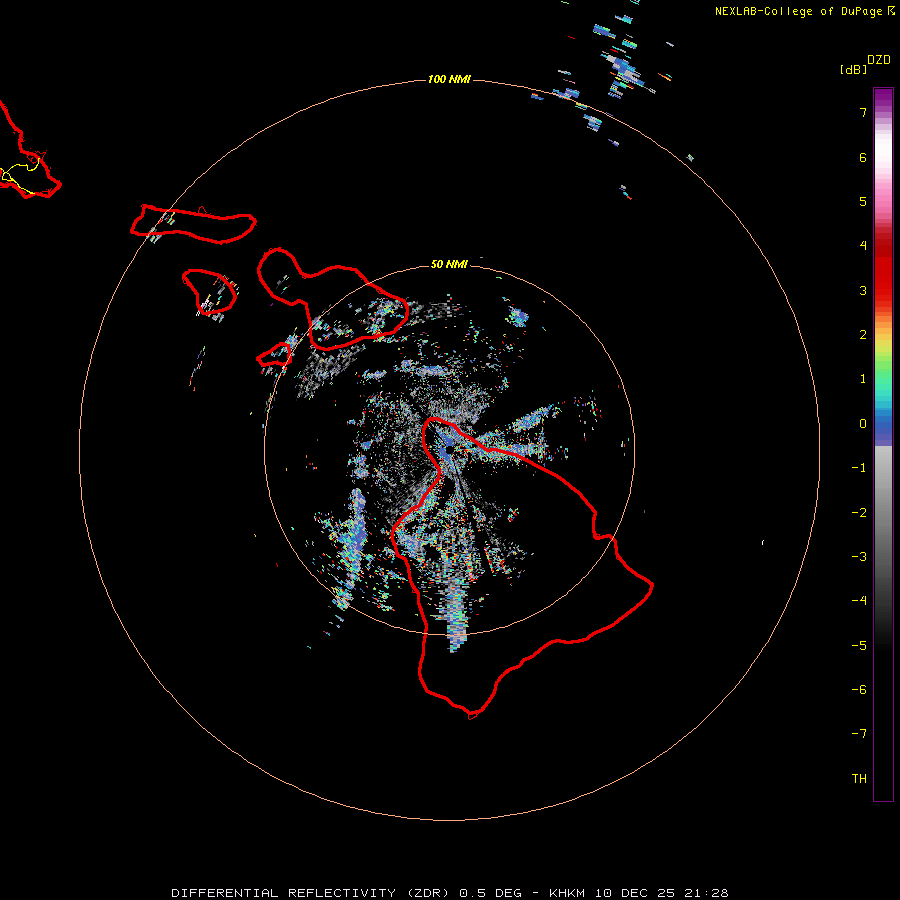Click the KHKM station identifier
The height and width of the screenshot is (900, 900).
tap(567, 893)
